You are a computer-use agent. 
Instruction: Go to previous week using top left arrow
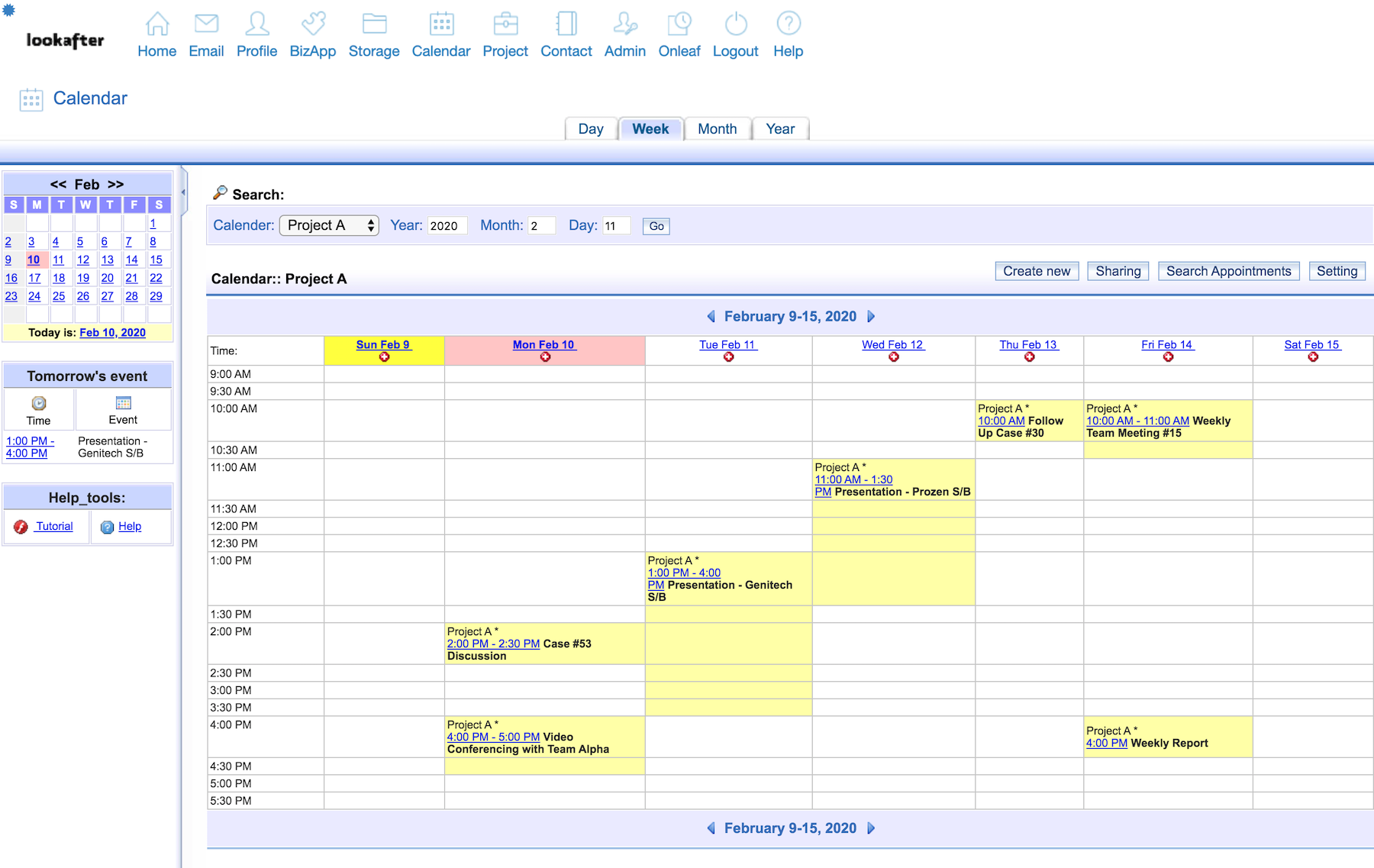711,317
